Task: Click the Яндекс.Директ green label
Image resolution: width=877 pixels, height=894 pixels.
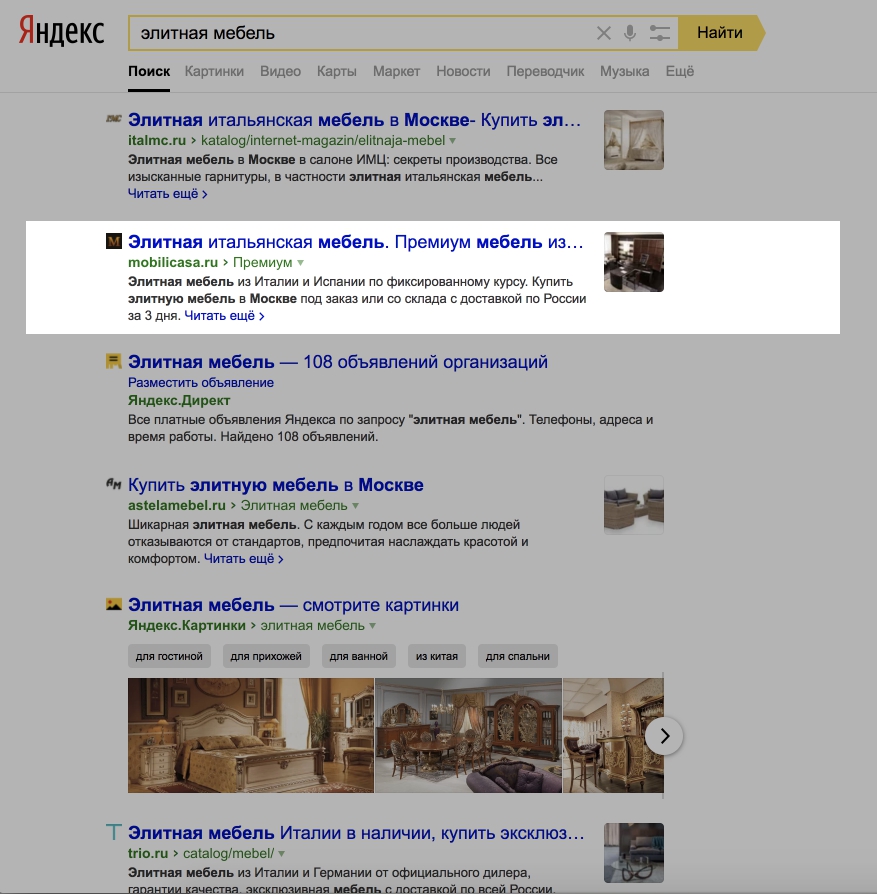Action: (x=179, y=400)
